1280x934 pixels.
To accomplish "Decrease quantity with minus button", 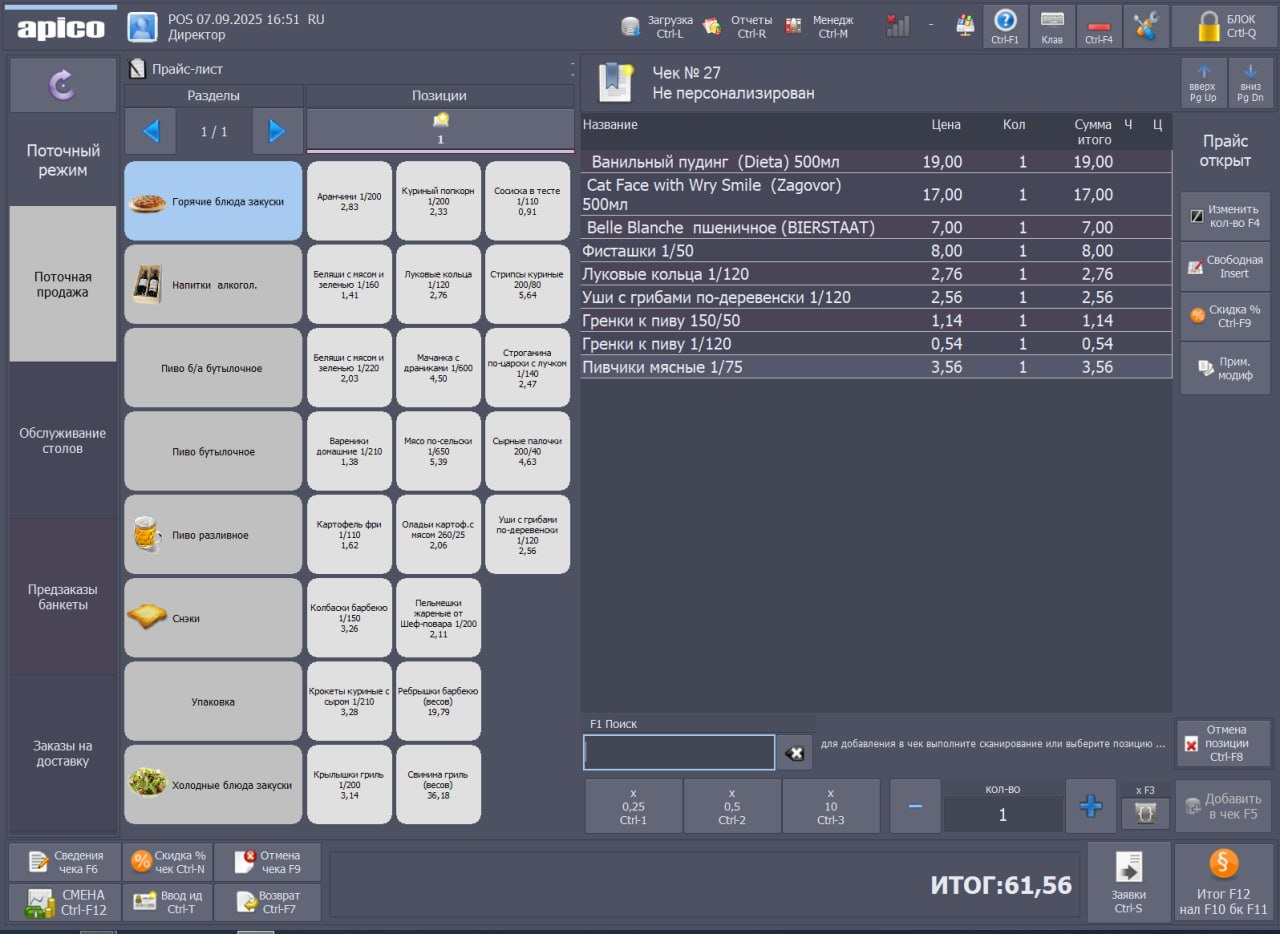I will (915, 806).
